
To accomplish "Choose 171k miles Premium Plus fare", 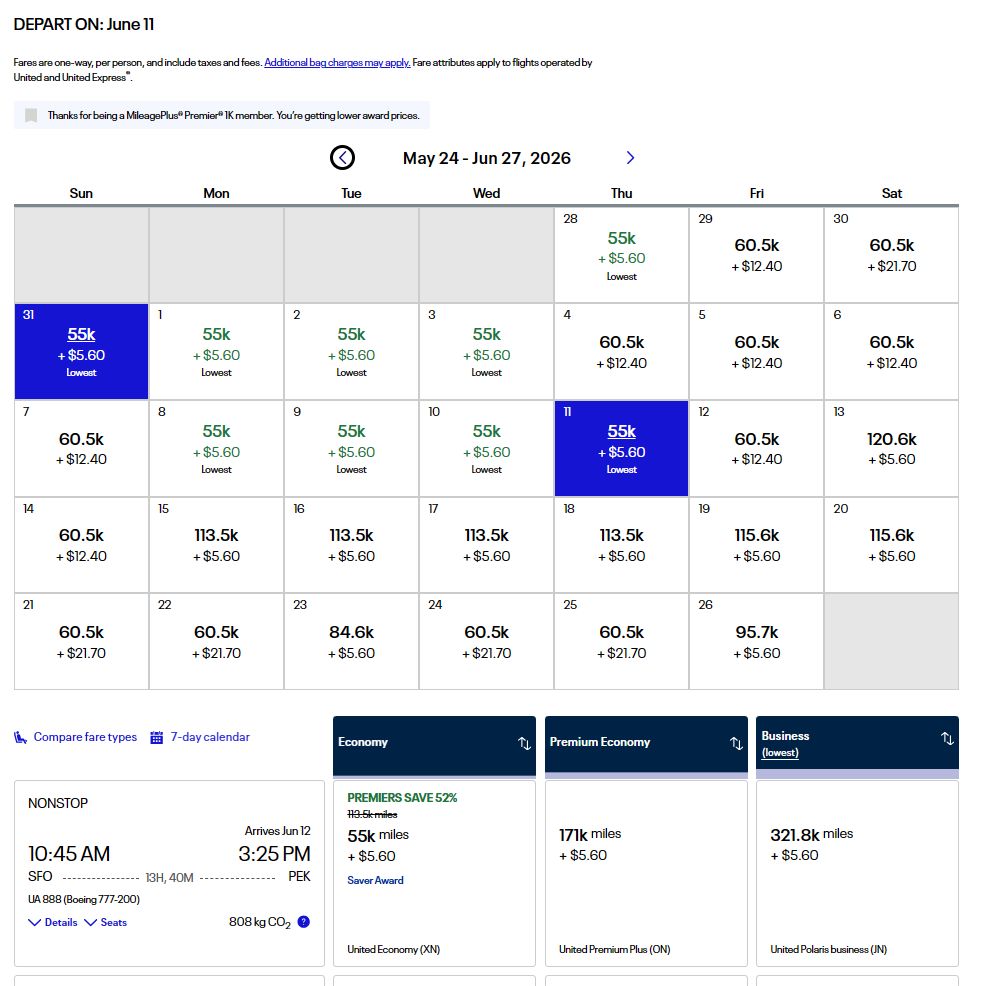I will 646,870.
